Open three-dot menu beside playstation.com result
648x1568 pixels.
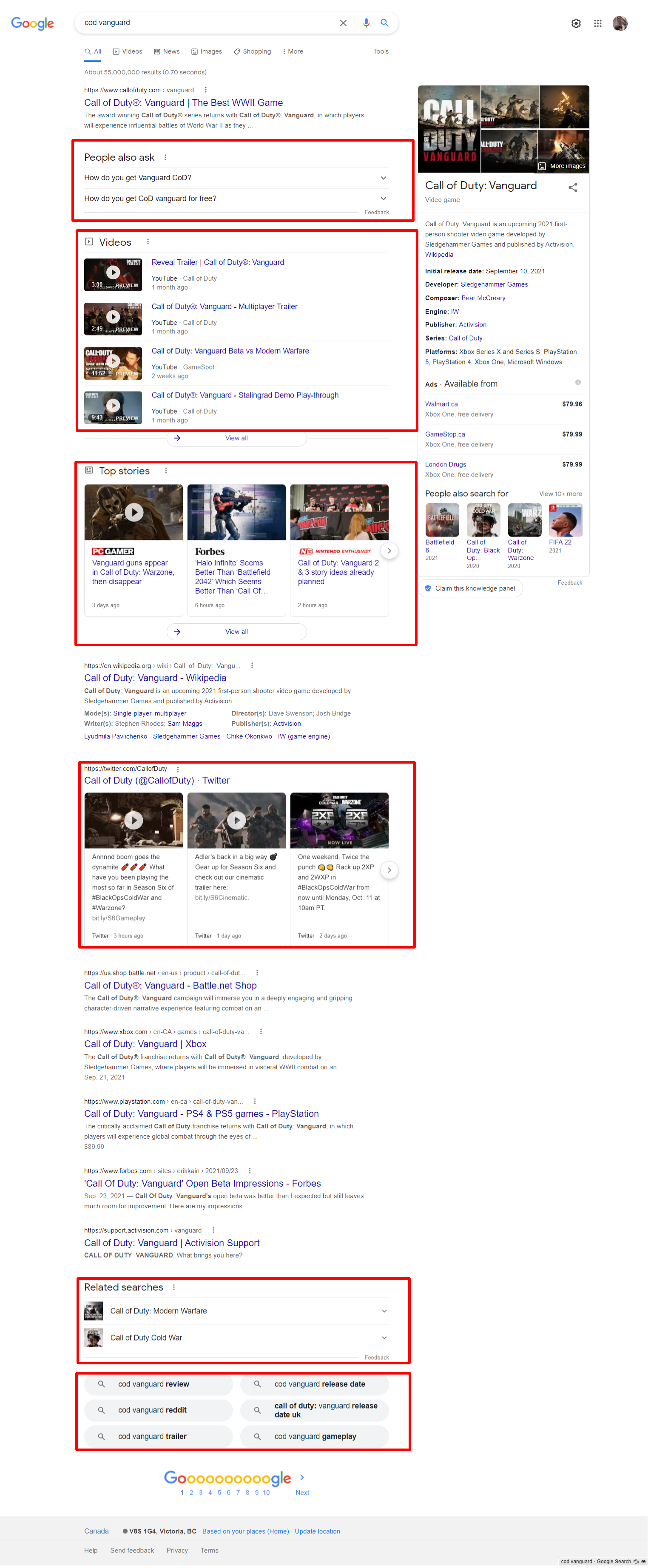pyautogui.click(x=255, y=1102)
